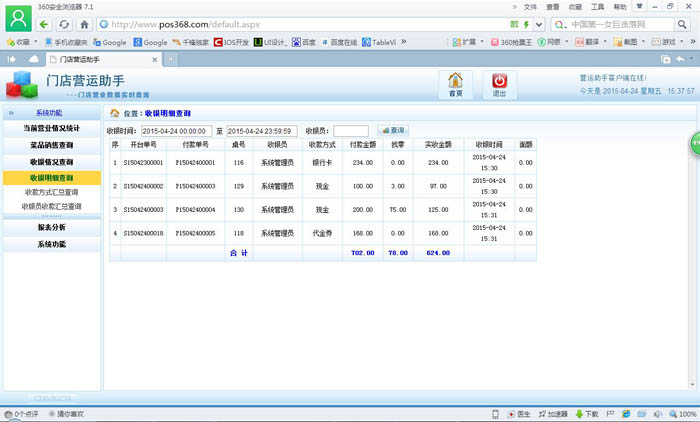Click the browser back arrow button
700x422 pixels.
coord(45,24)
